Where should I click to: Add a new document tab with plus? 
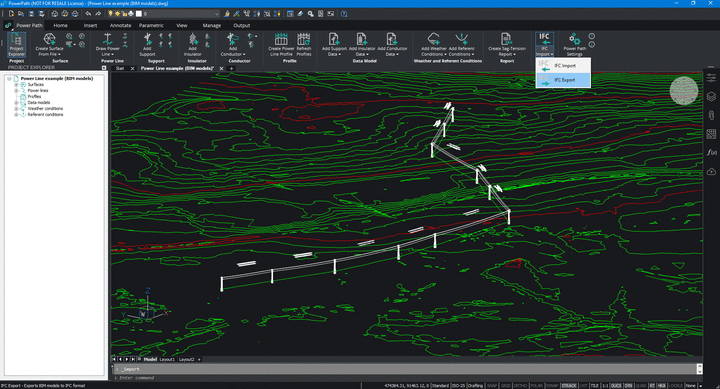coord(231,68)
